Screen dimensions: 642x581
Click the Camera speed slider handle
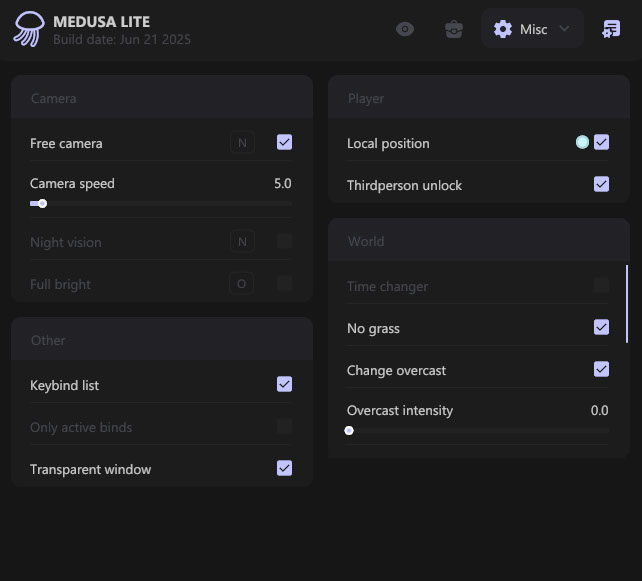42,204
